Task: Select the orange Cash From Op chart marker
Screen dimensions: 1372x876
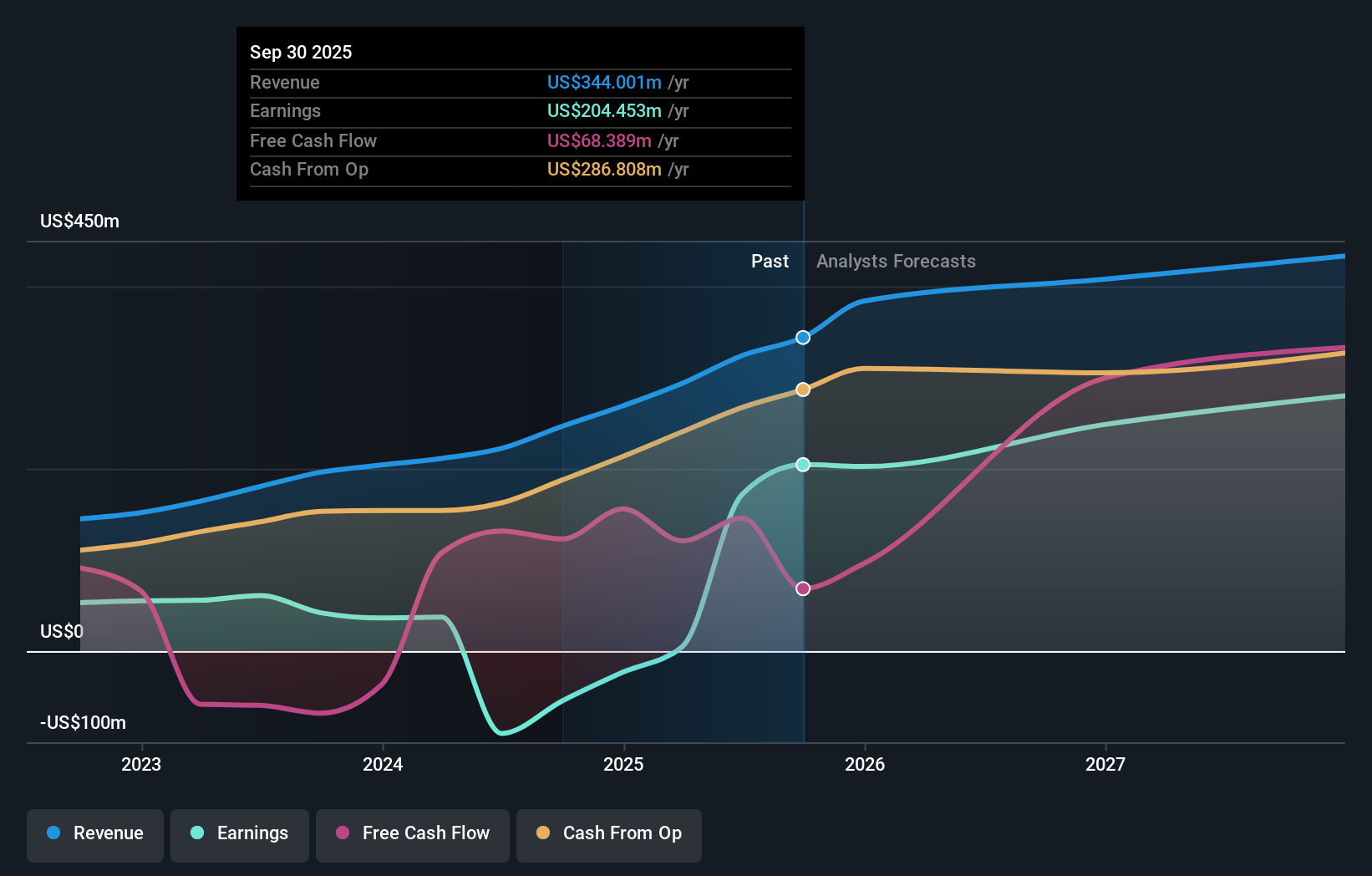Action: [802, 389]
